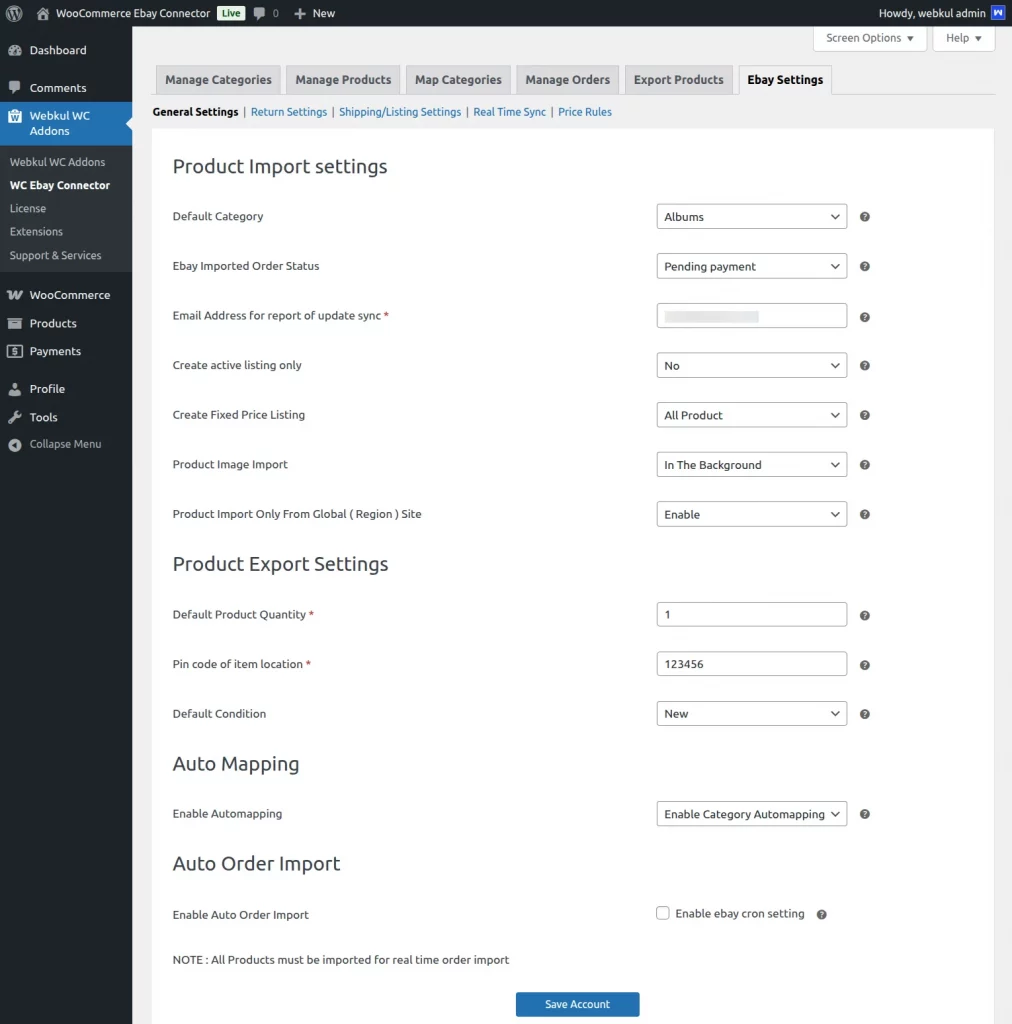
Task: Open the Create active listing only dropdown
Action: coord(751,365)
